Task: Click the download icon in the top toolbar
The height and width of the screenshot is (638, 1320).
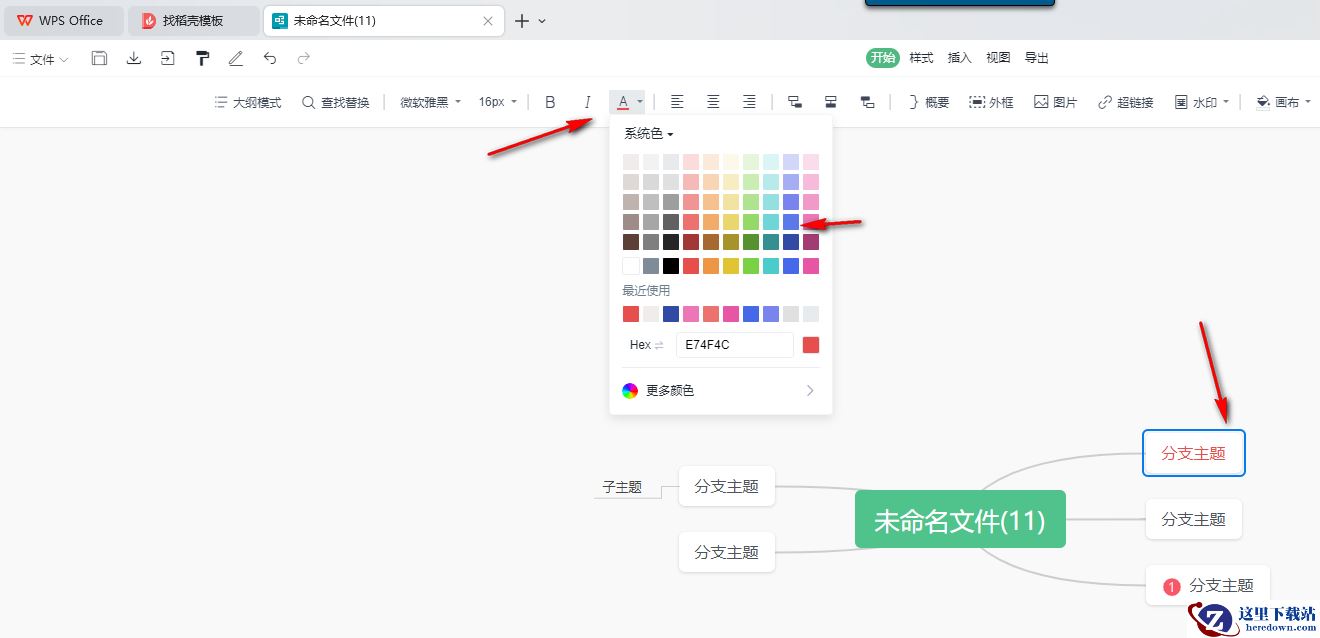Action: pos(133,58)
